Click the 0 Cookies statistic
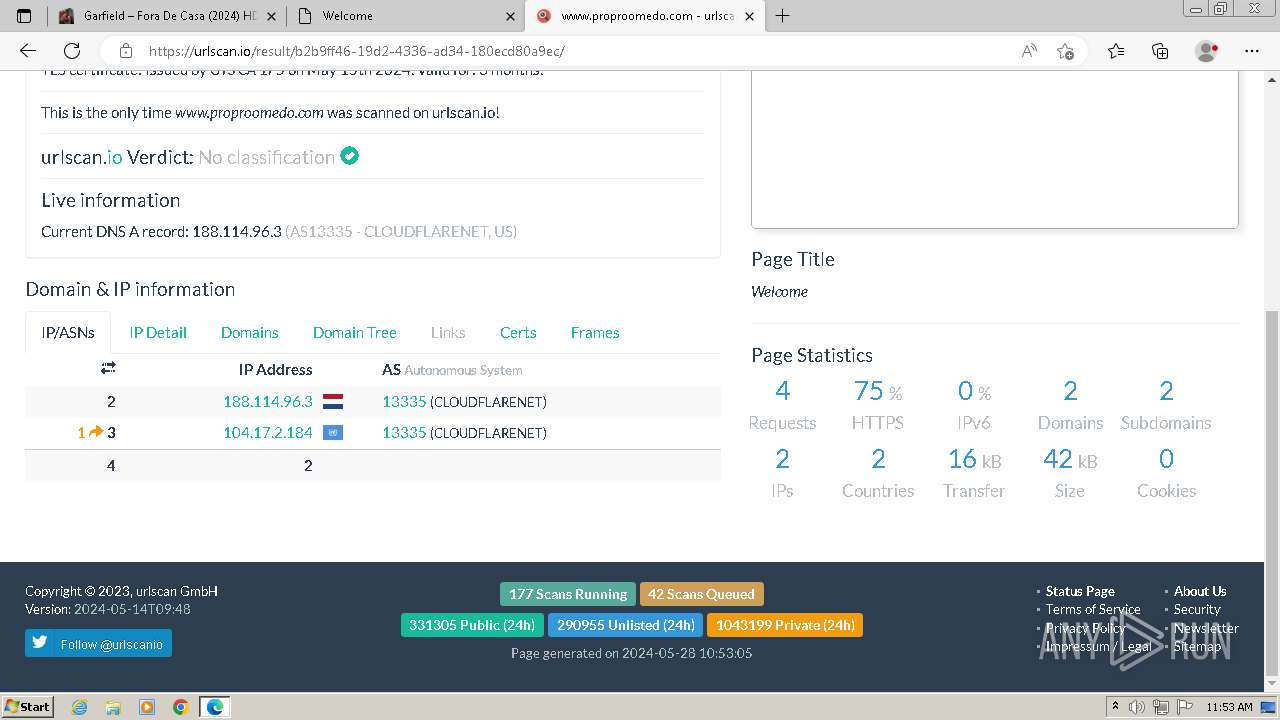Image resolution: width=1280 pixels, height=720 pixels. coord(1166,473)
